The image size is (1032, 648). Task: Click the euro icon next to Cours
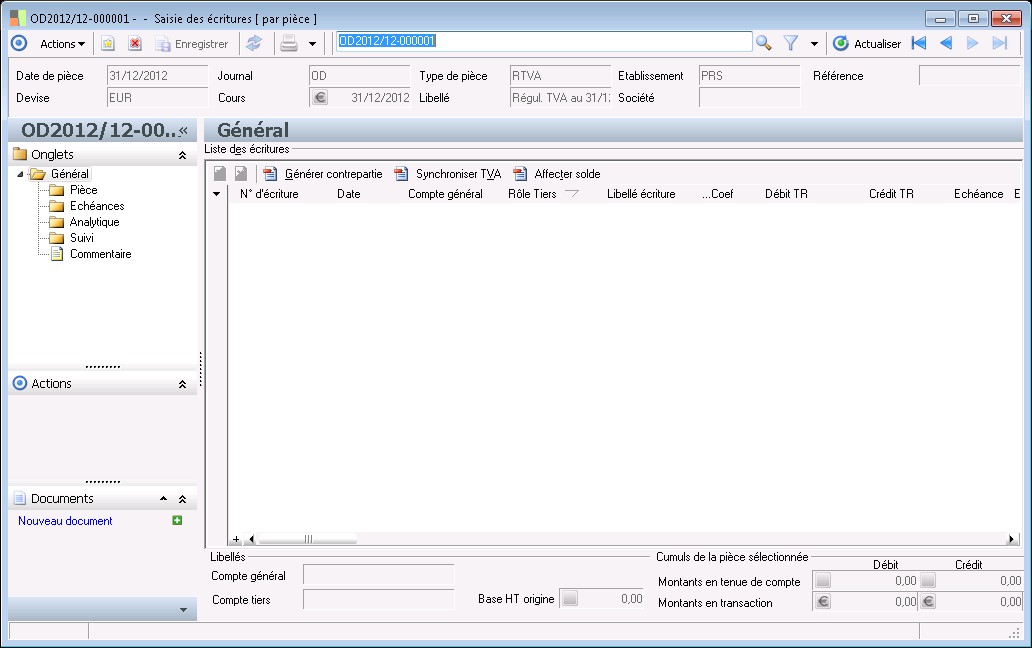click(320, 97)
